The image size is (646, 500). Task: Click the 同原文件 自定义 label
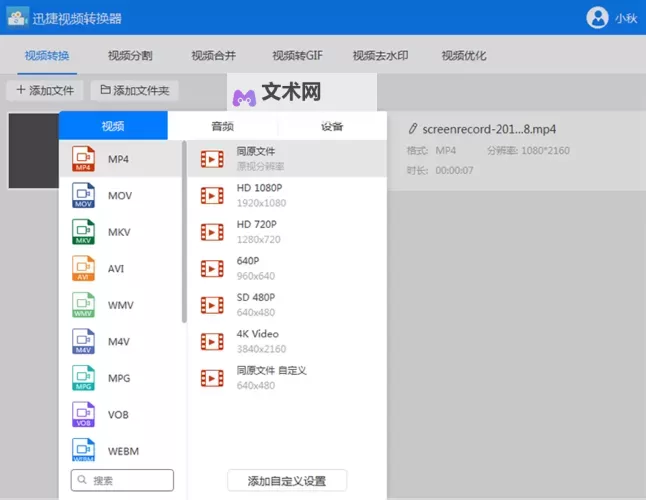click(272, 371)
